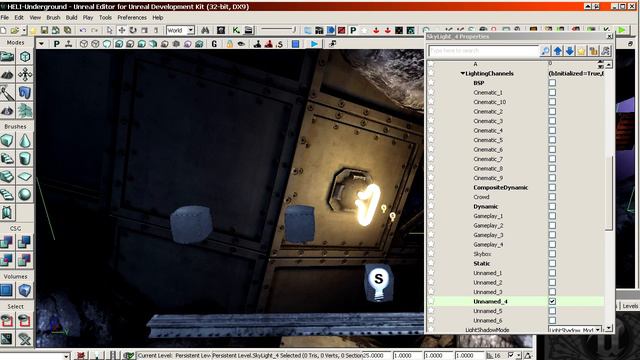Choose the Spiral Staircase brush
640x360 pixels.
click(7, 195)
